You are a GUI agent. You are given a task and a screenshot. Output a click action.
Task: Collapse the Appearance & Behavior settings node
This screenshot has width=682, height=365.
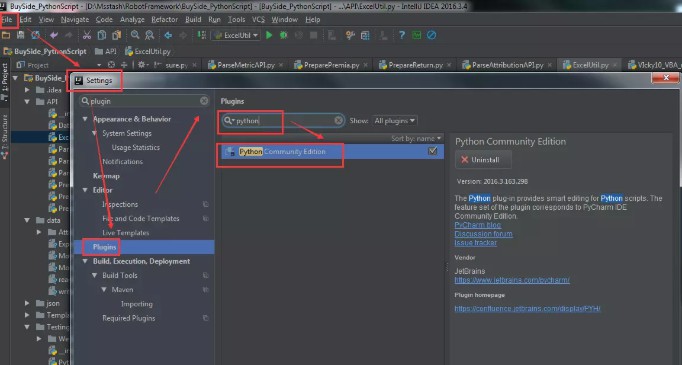point(85,119)
